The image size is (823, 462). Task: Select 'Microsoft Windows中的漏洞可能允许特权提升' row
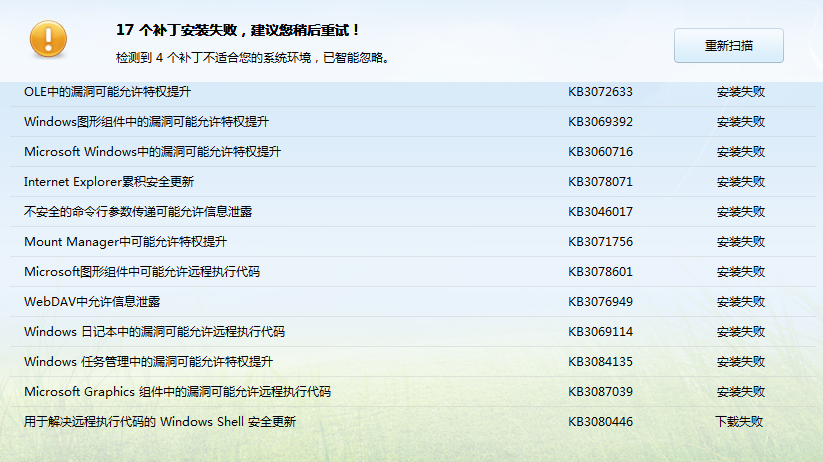coord(413,152)
